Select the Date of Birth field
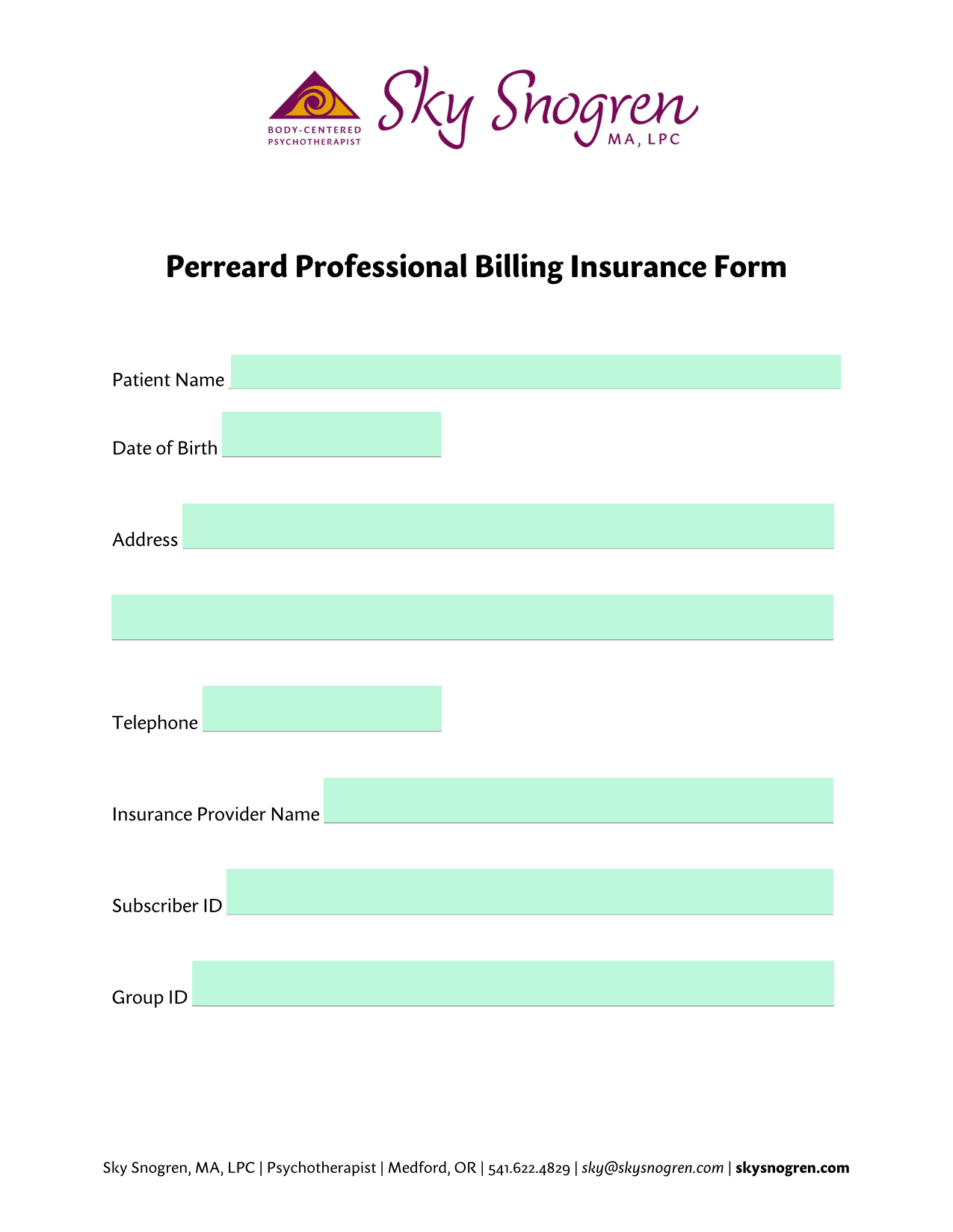The width and height of the screenshot is (953, 1232). pos(331,434)
